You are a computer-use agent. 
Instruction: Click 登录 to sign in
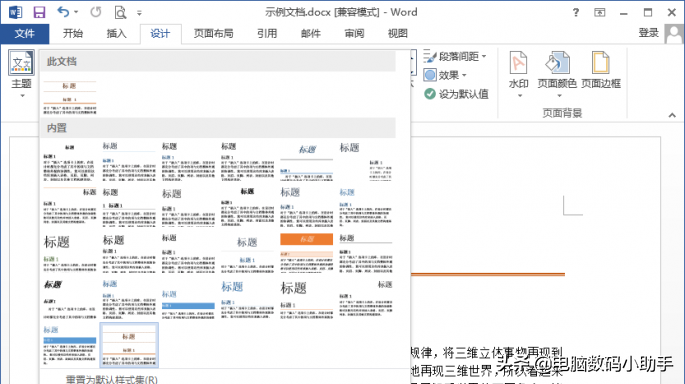coord(648,33)
